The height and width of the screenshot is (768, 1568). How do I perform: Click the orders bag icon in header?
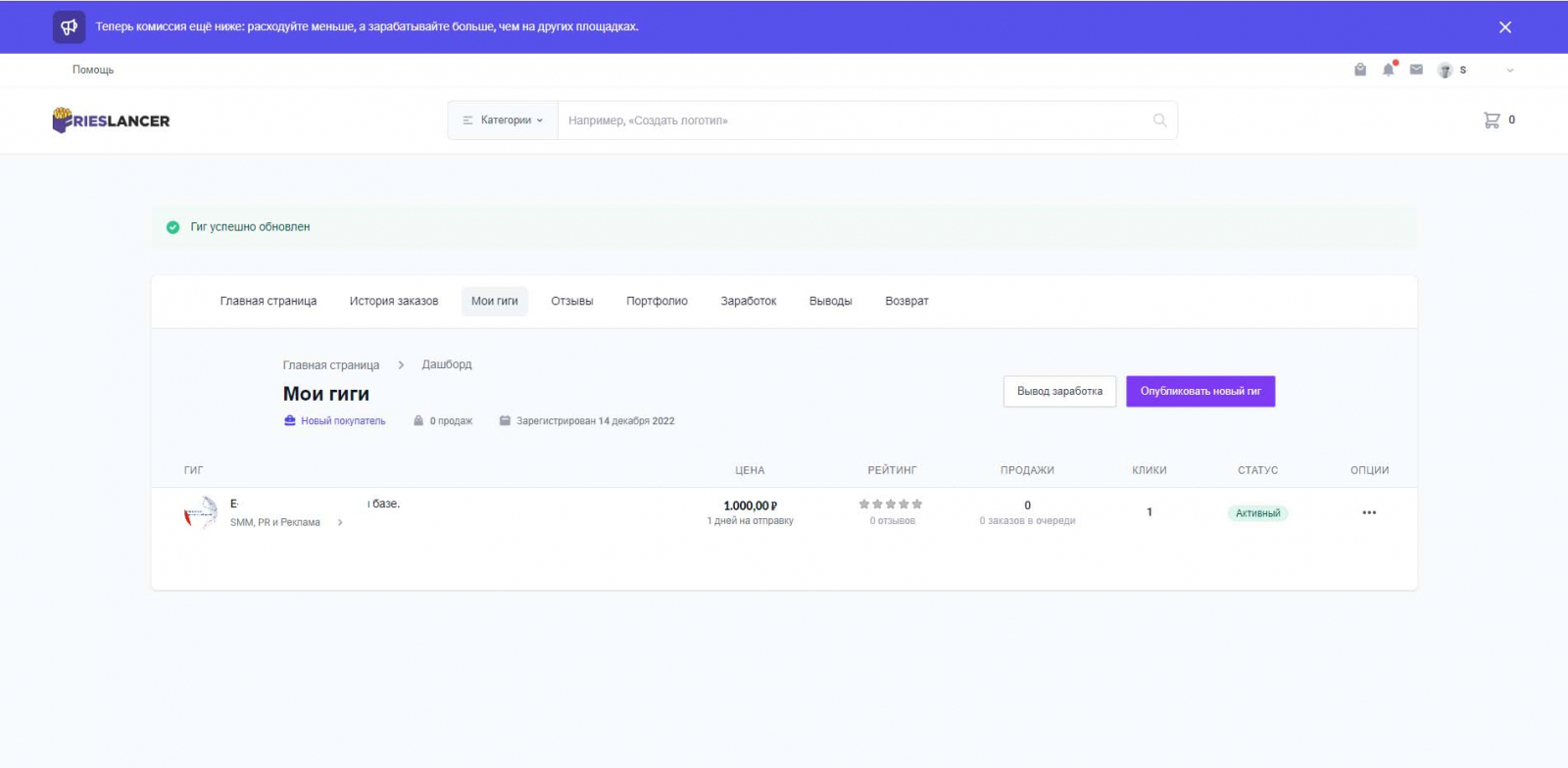(x=1360, y=70)
